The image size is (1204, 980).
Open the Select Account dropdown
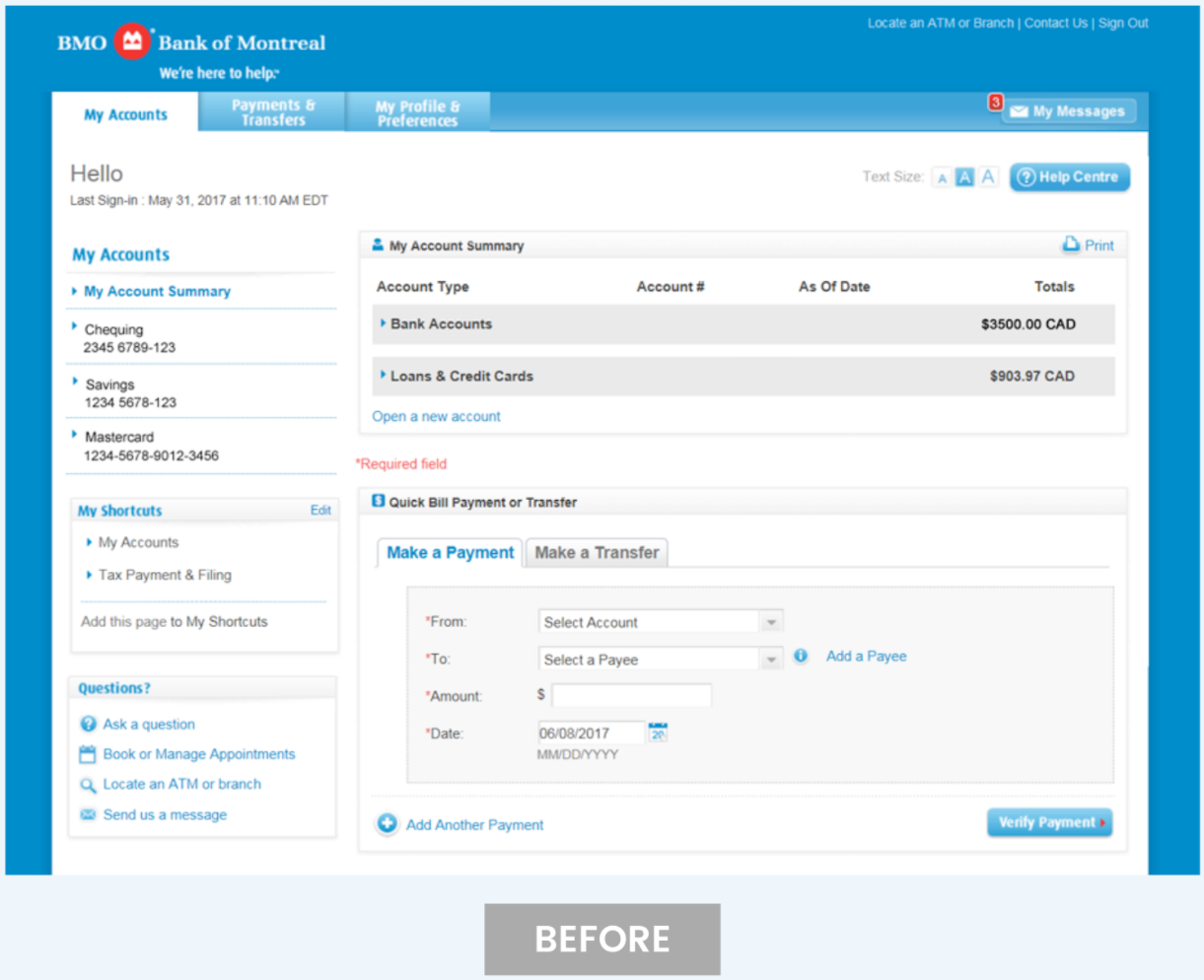[661, 622]
